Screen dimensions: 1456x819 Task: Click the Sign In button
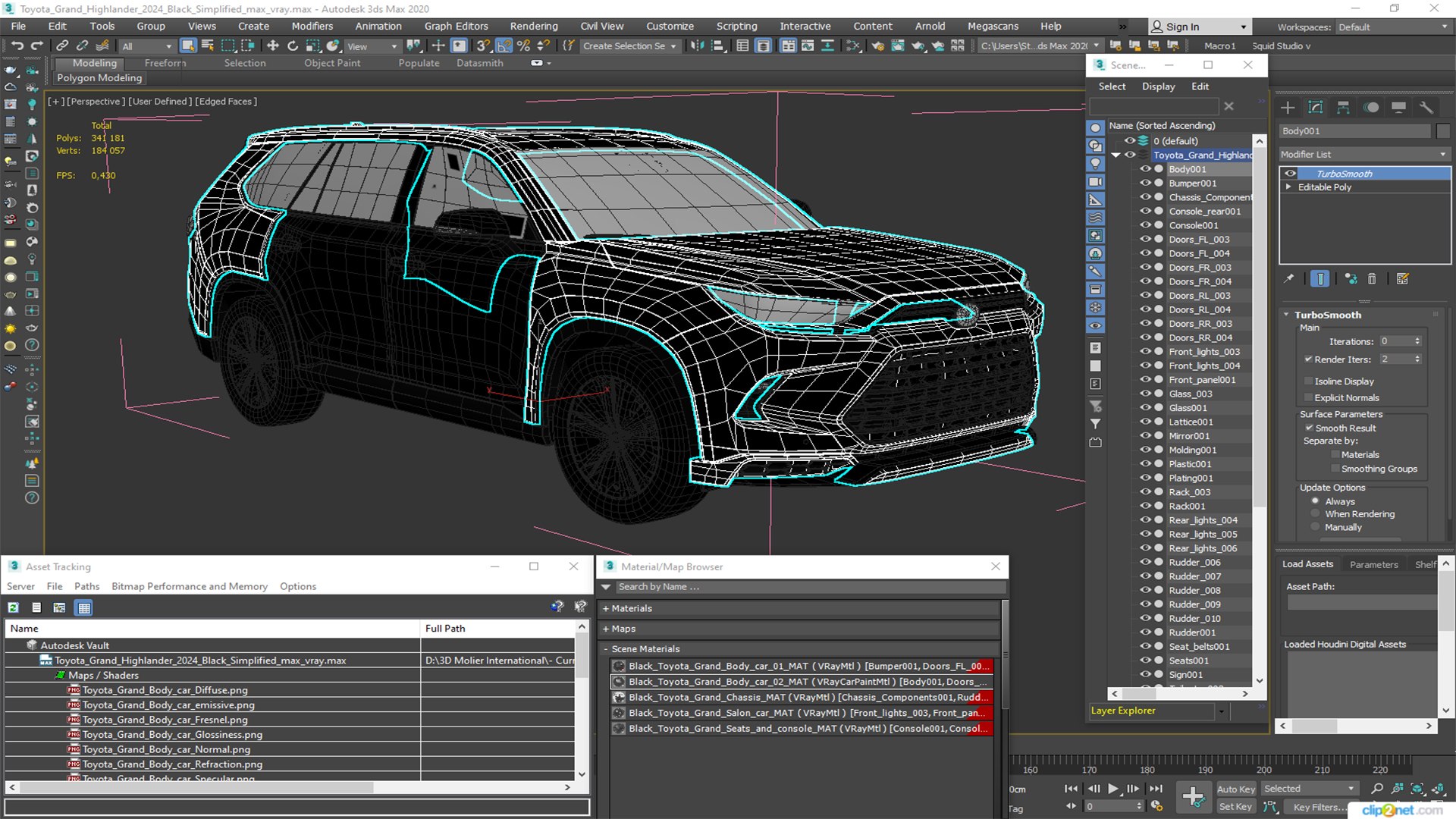point(1200,27)
